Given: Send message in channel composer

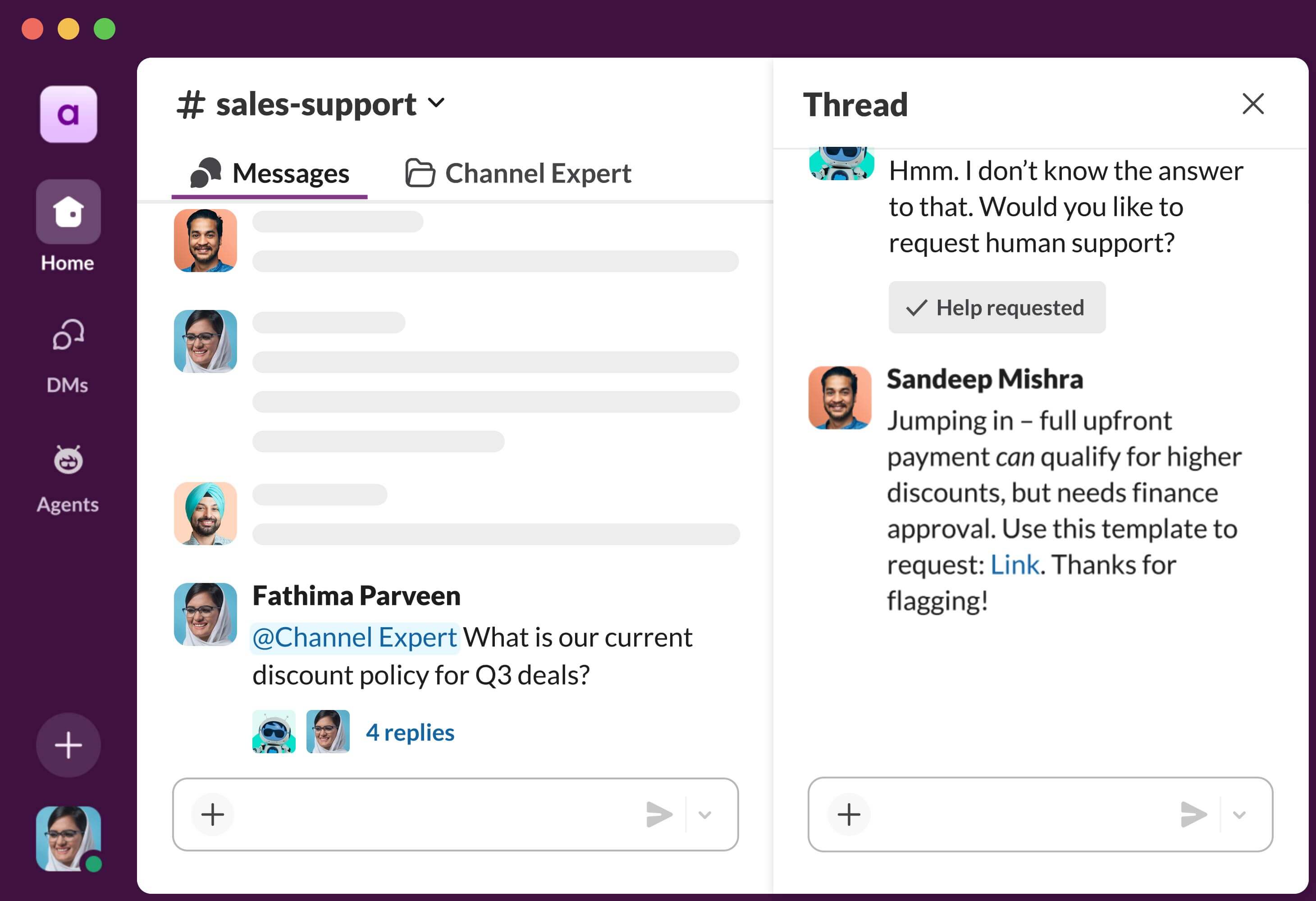Looking at the screenshot, I should tap(659, 815).
